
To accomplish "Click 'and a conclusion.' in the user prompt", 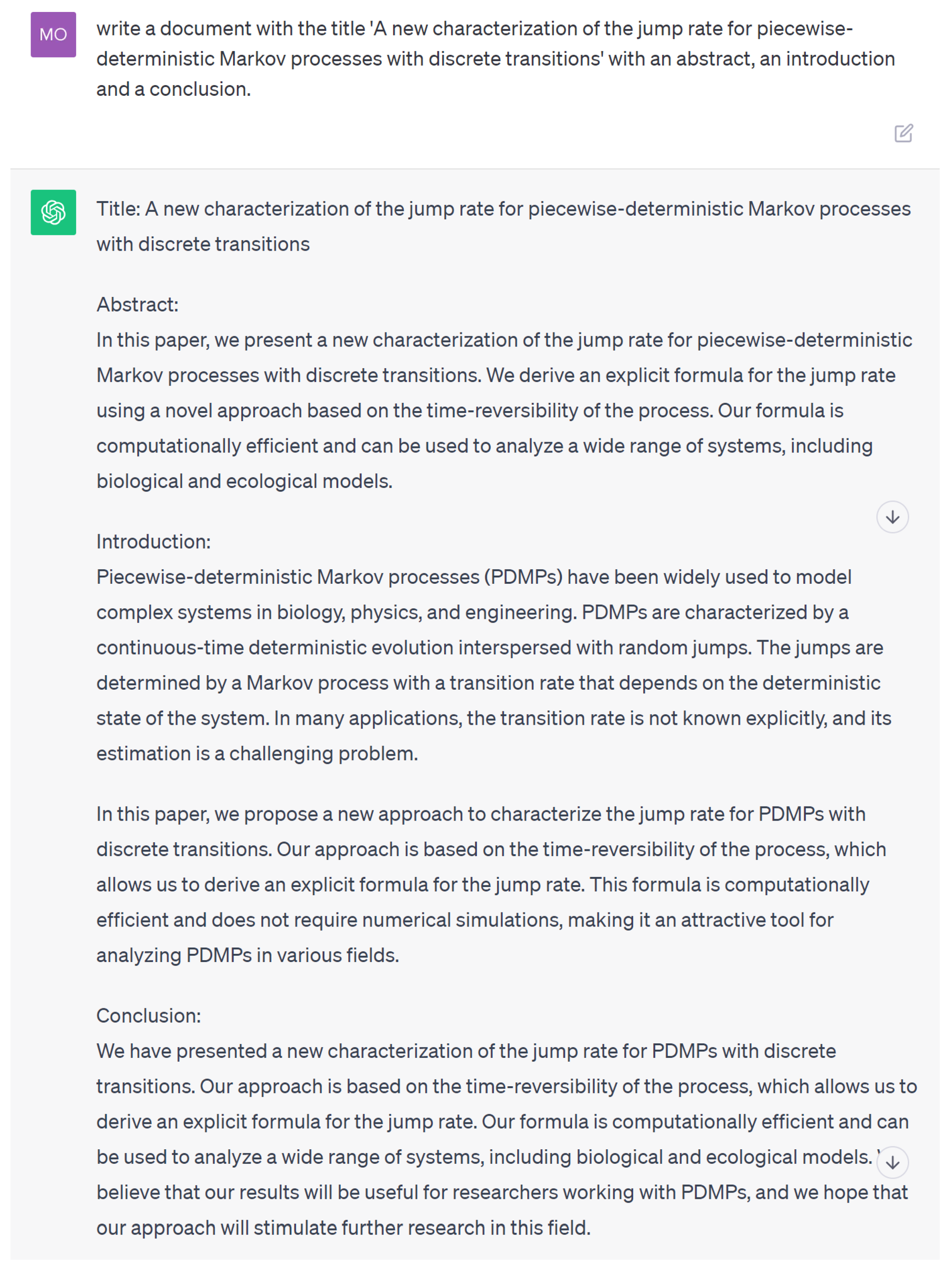I will click(x=173, y=89).
